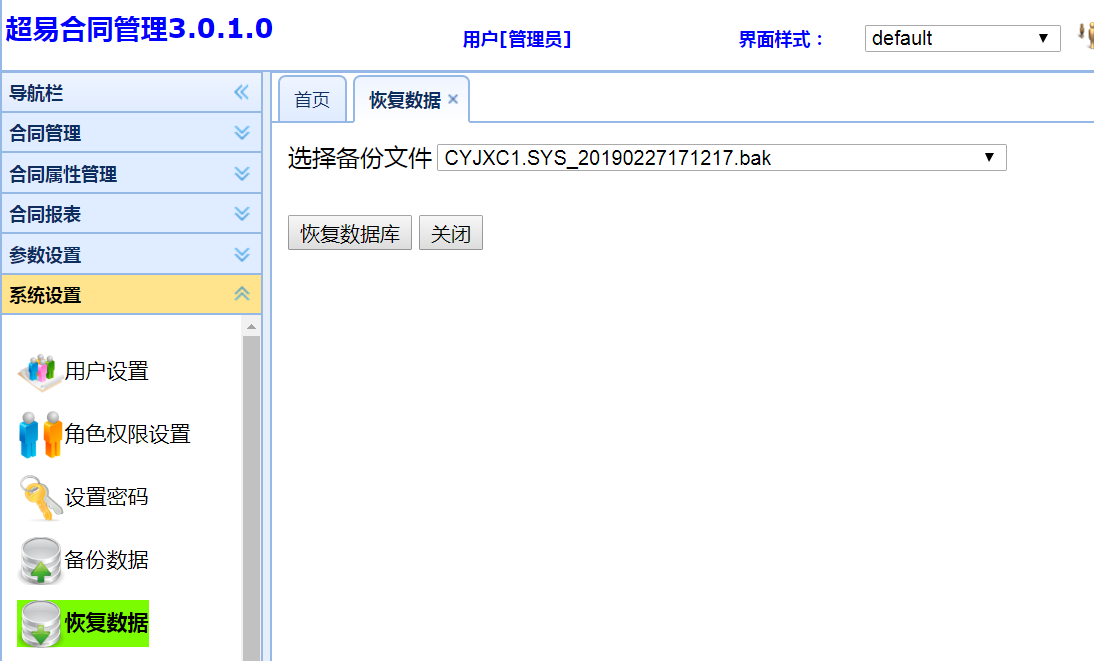This screenshot has width=1094, height=661.
Task: Click the Restore Data (恢复数据) database icon
Action: click(x=40, y=624)
